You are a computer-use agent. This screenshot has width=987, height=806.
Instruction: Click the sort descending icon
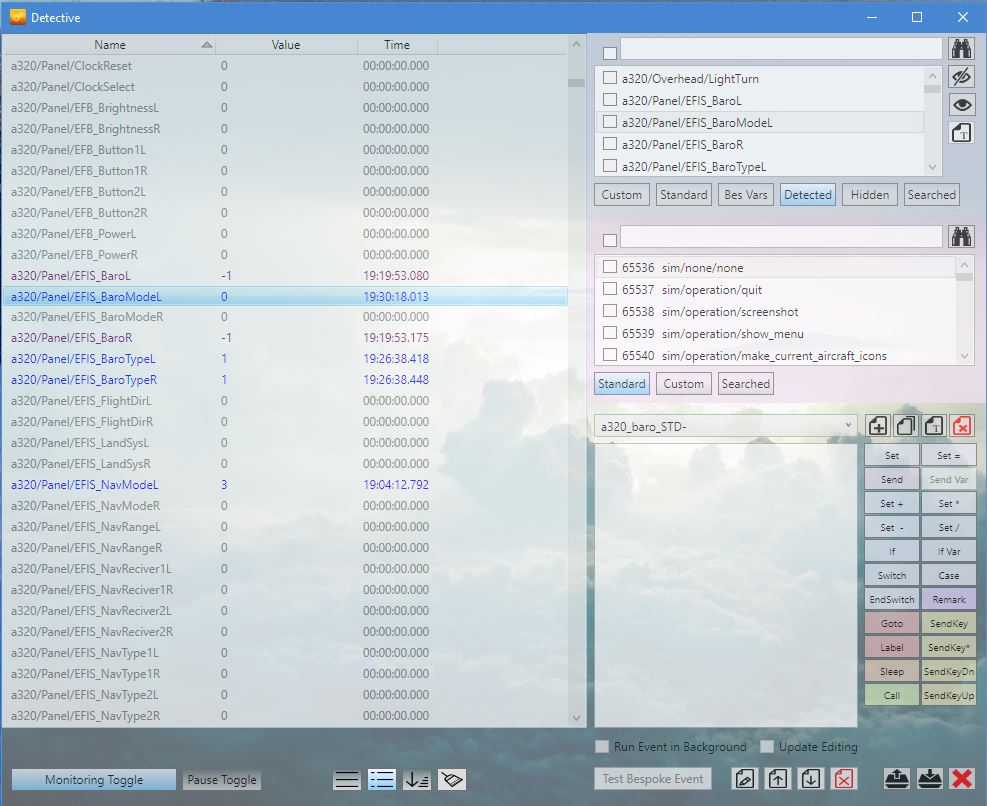417,780
